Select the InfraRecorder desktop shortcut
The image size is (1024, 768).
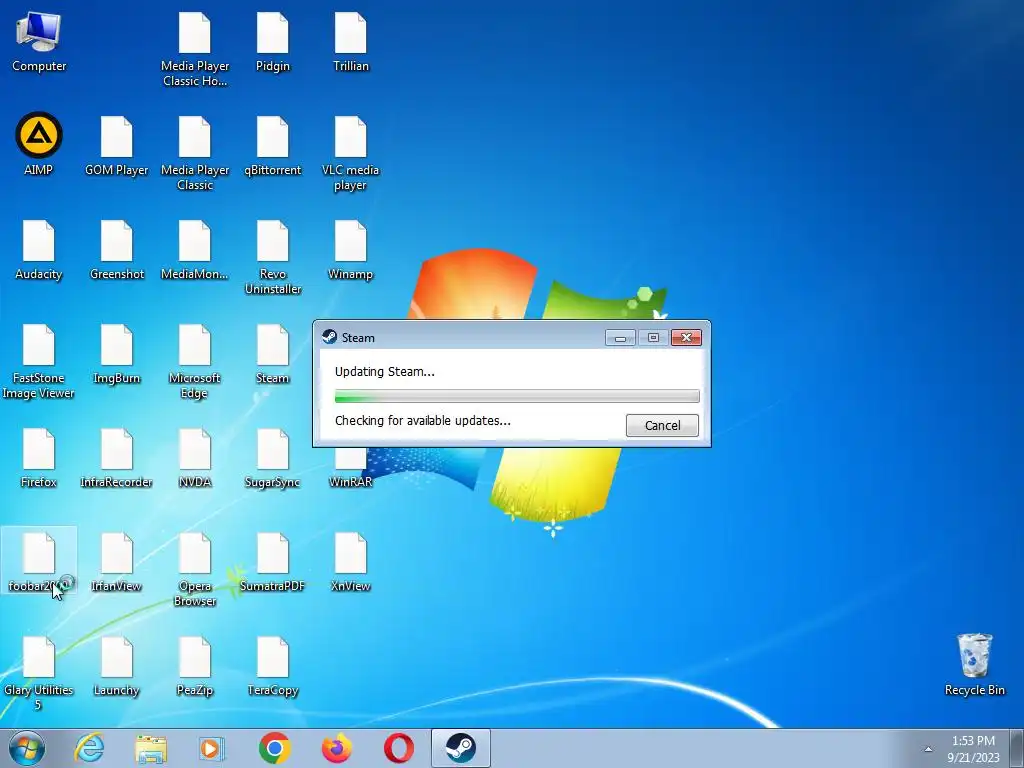pos(117,458)
